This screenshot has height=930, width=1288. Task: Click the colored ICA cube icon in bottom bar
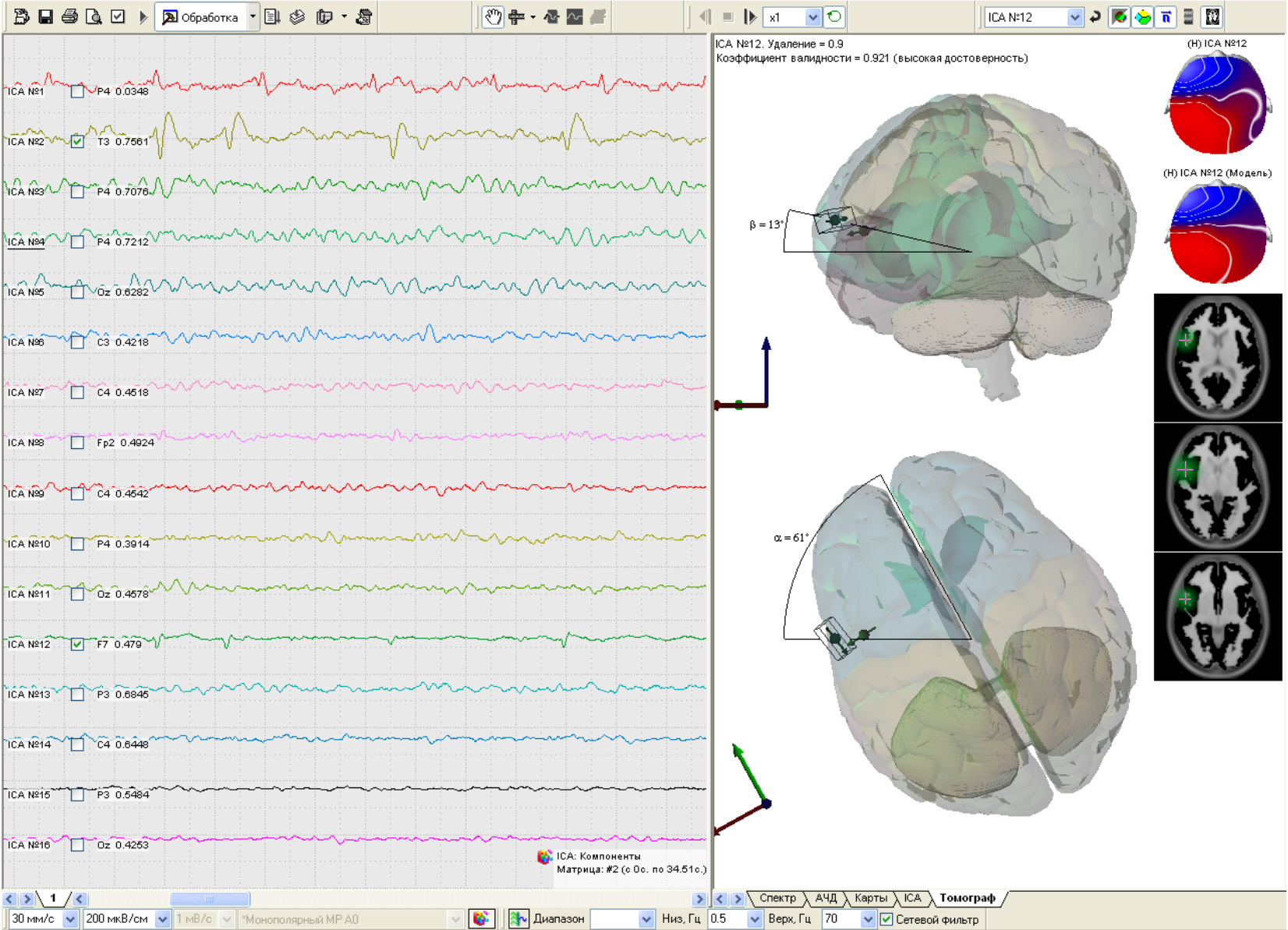(481, 918)
